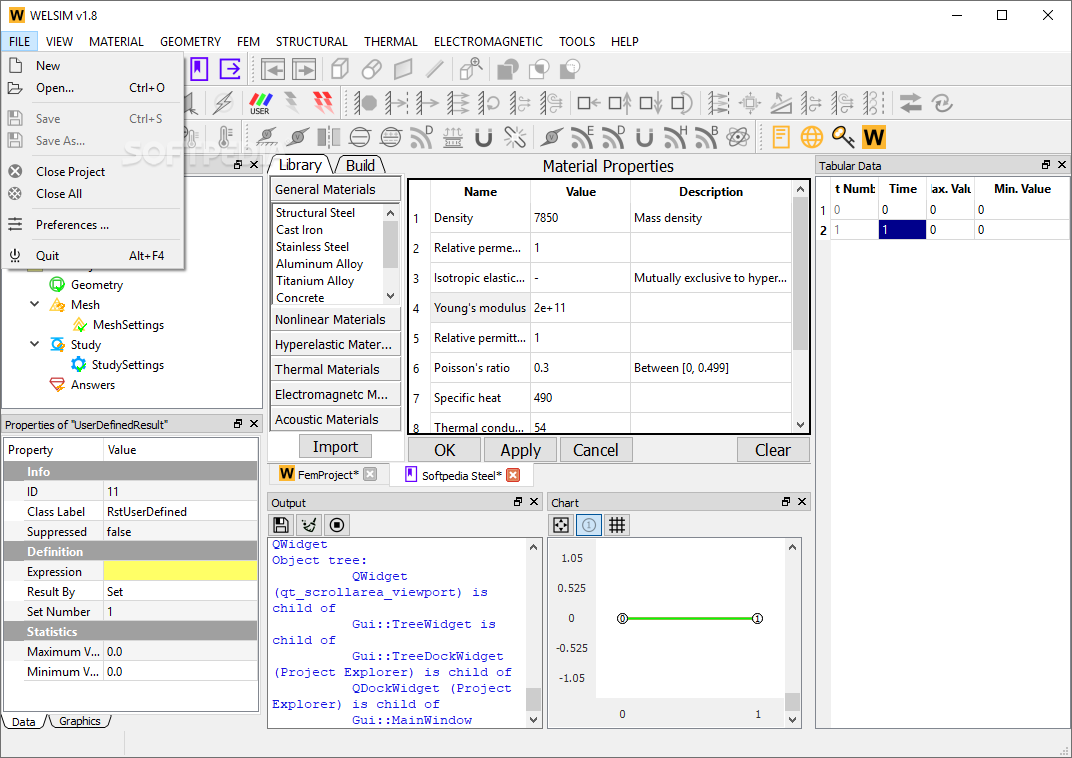
Task: Click the orange globe website icon
Action: click(812, 137)
